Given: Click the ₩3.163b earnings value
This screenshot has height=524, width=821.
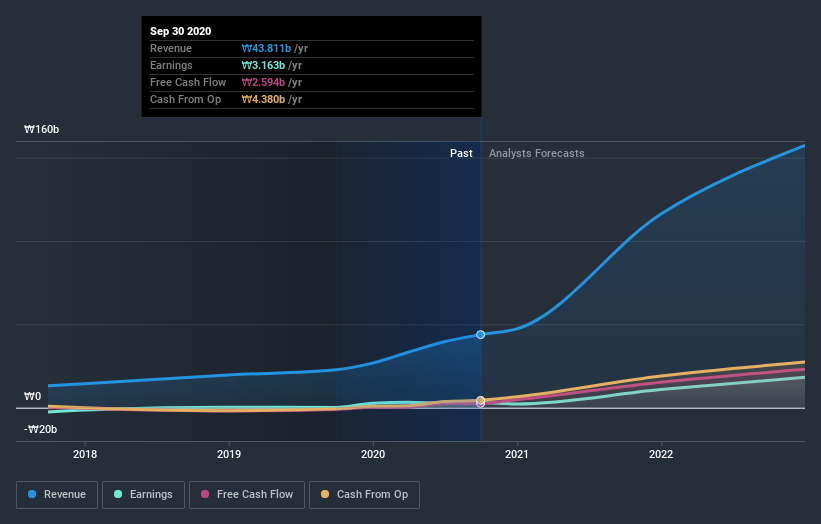Looking at the screenshot, I should 263,65.
